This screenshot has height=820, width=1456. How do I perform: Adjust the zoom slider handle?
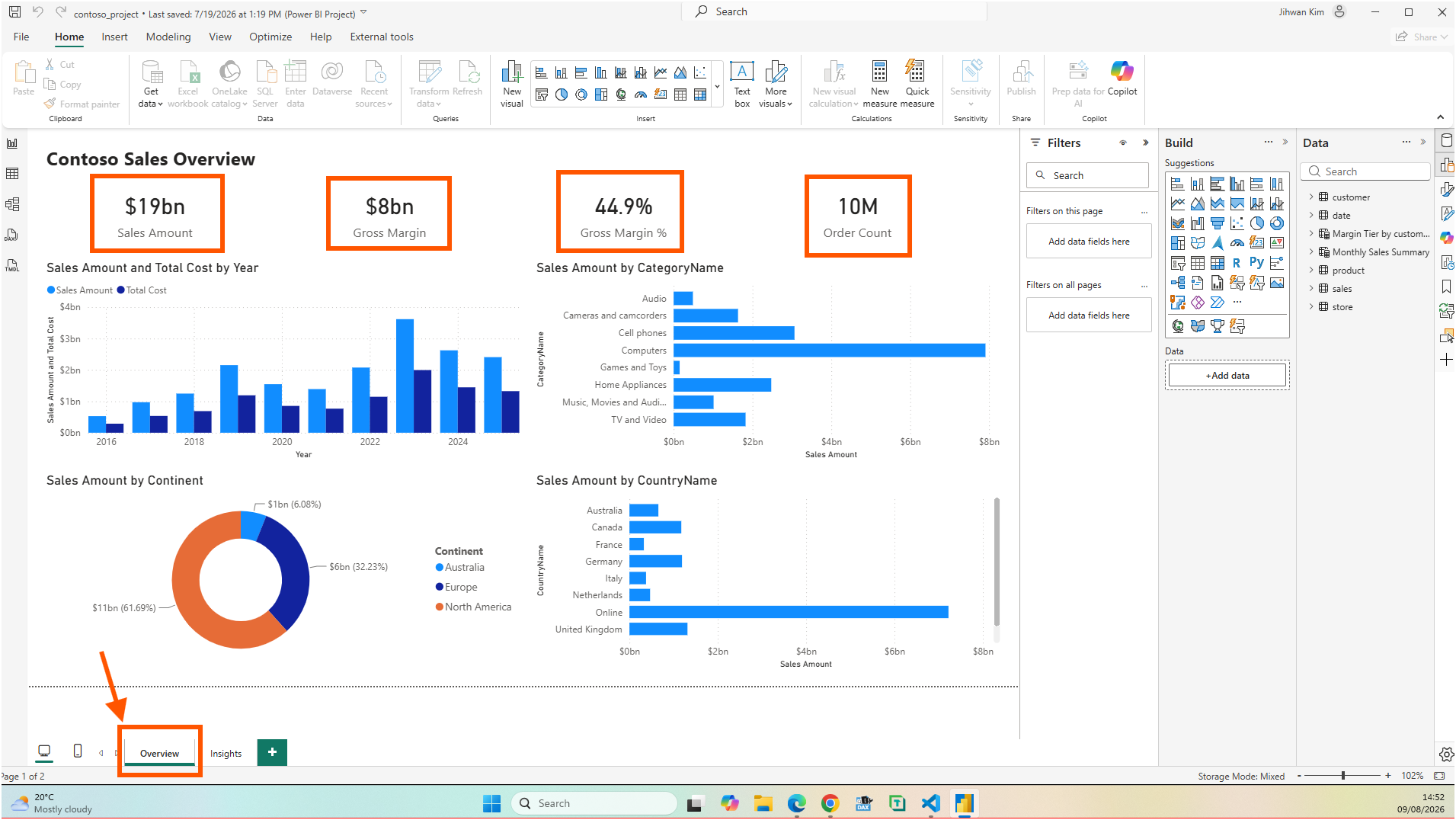(1343, 776)
